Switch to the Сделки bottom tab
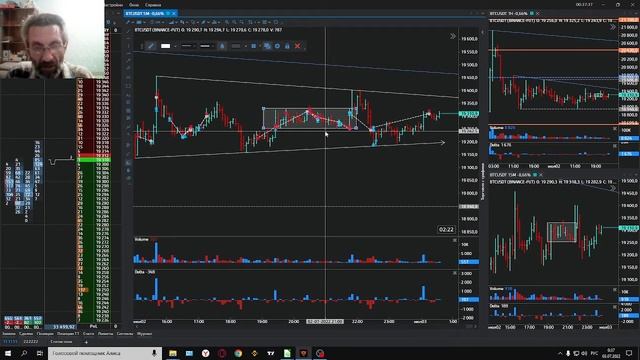Image resolution: width=640 pixels, height=360 pixels. pos(26,334)
